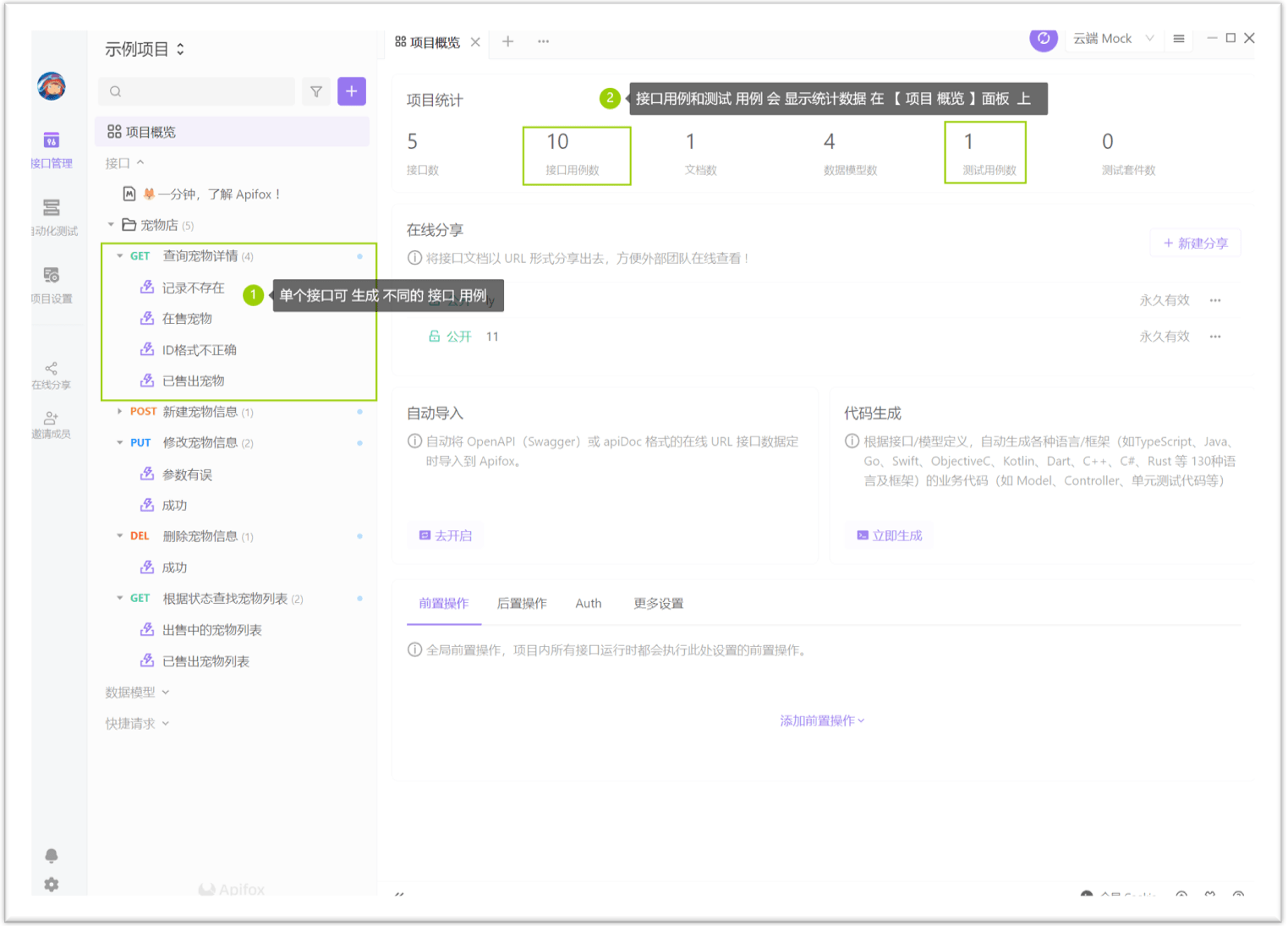Click inside the project search box
The height and width of the screenshot is (926, 1288).
coord(195,90)
